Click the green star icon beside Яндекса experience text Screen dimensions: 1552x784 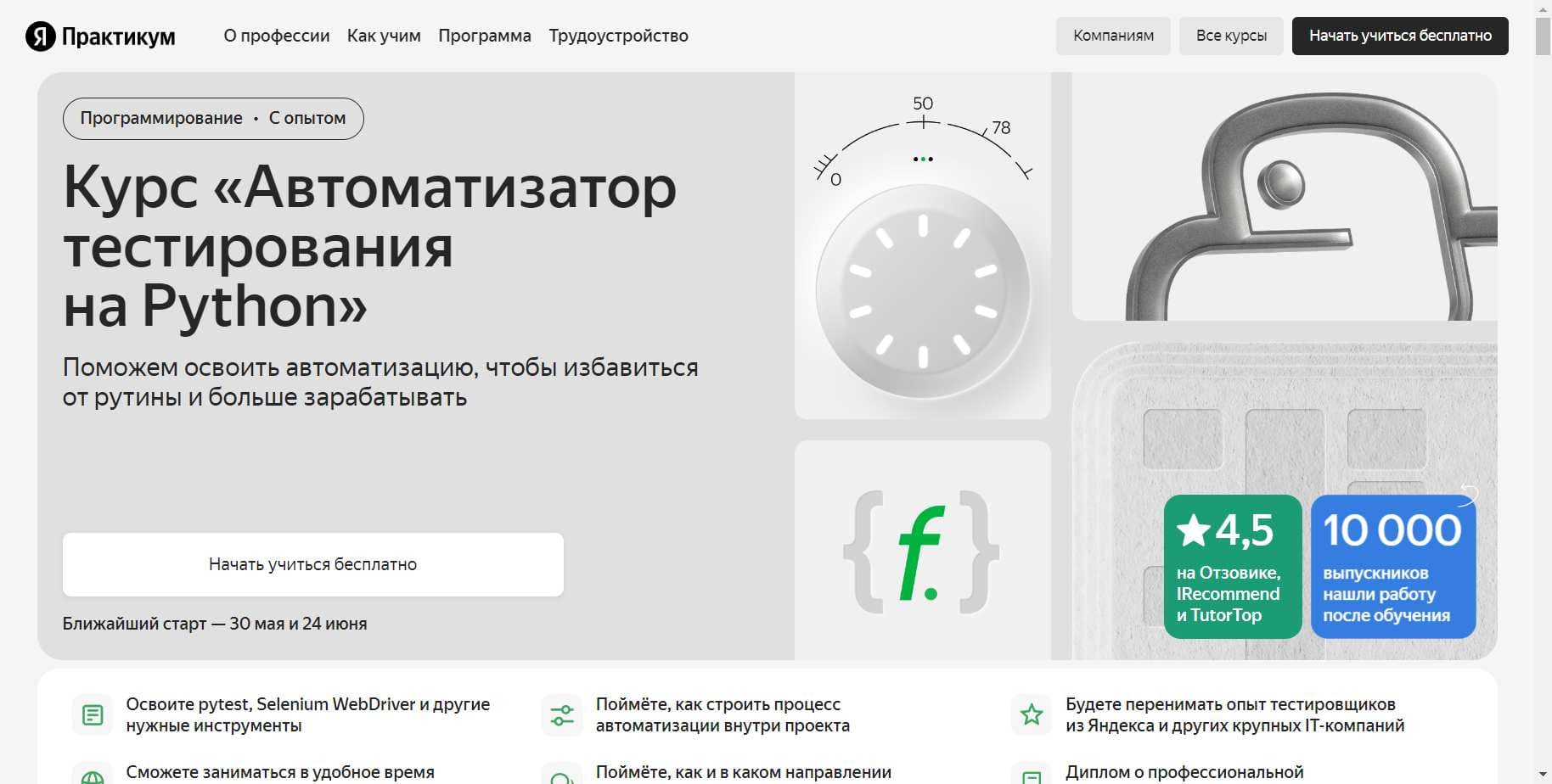(x=1031, y=714)
